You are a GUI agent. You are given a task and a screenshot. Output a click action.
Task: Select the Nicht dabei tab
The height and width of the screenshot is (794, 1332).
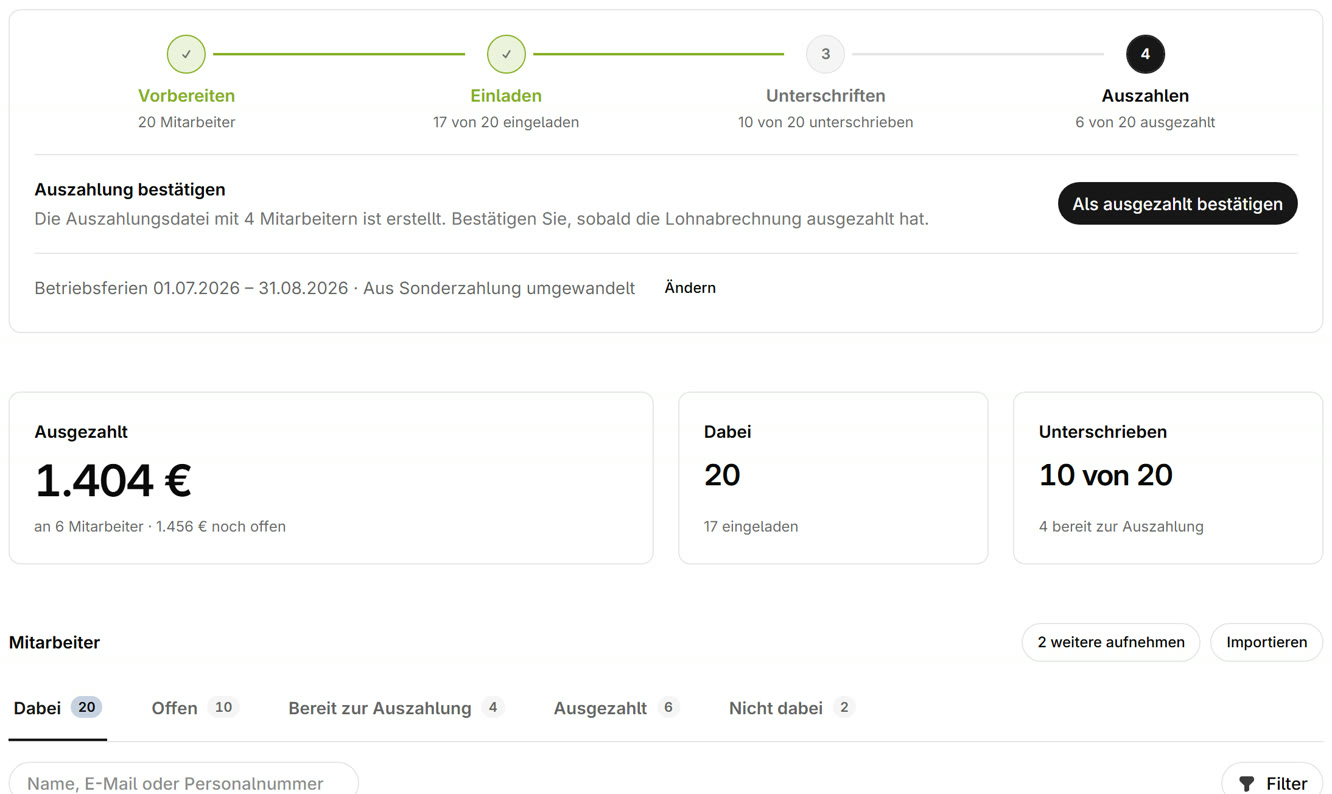tap(791, 708)
